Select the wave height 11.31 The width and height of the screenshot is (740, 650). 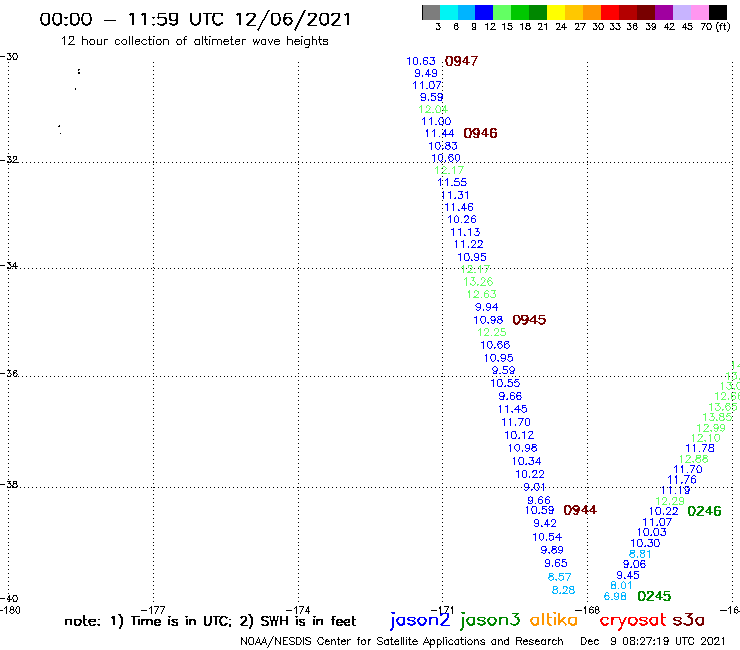pos(455,195)
